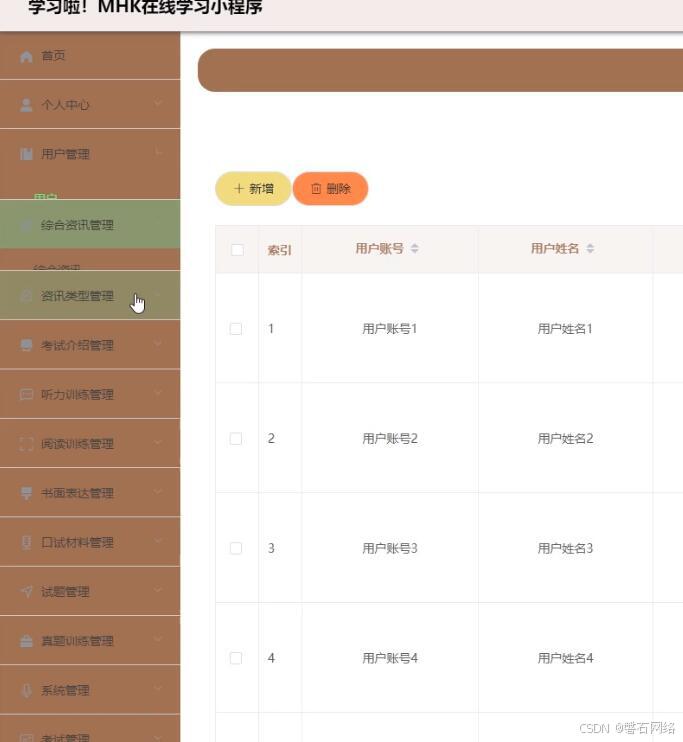
Task: Select cell 用户姓名3
Action: (565, 548)
